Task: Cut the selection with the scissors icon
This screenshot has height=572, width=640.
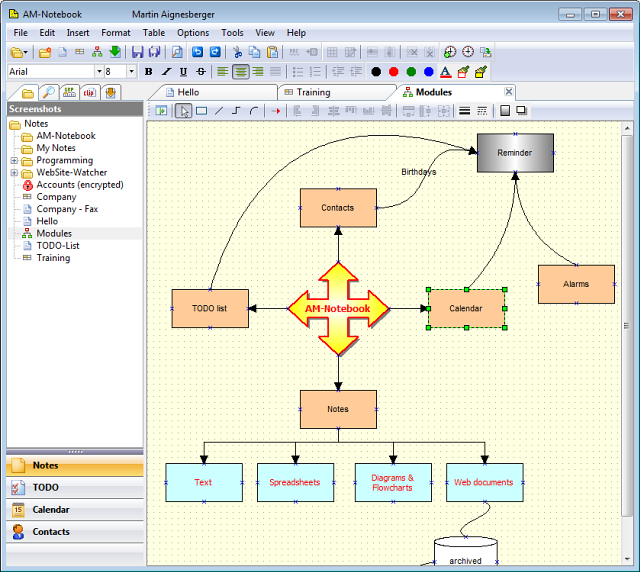Action: (237, 52)
